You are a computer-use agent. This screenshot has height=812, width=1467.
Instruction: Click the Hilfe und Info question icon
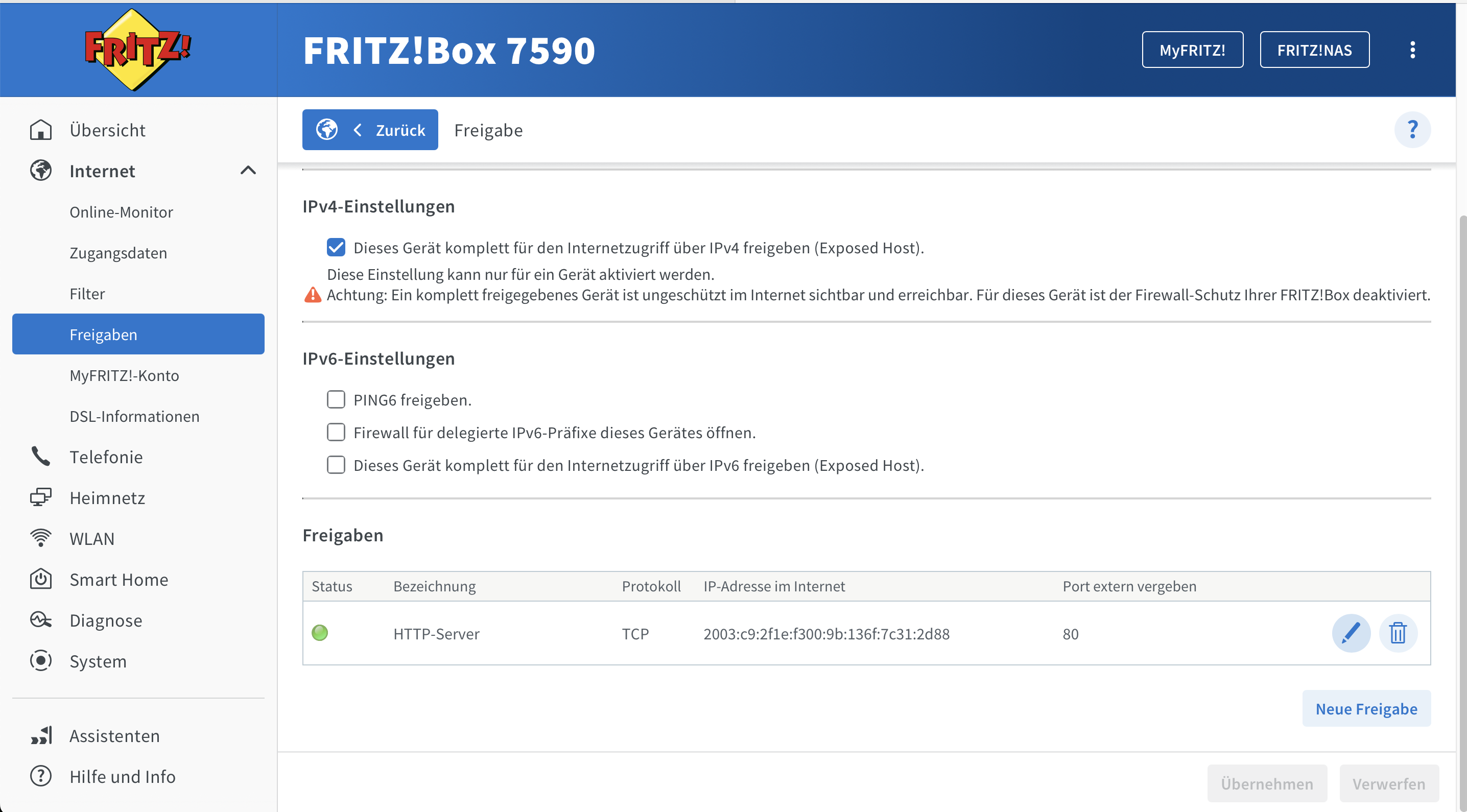click(40, 776)
